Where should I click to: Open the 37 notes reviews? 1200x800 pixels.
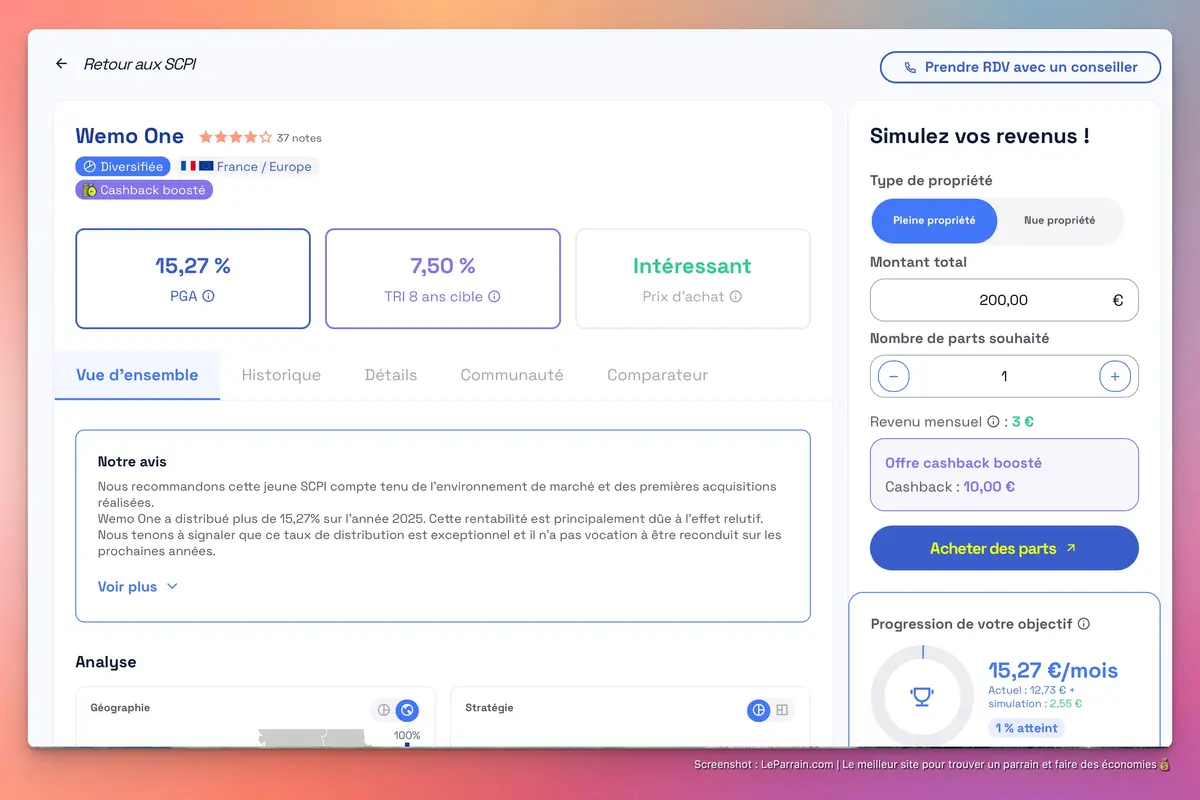(299, 138)
